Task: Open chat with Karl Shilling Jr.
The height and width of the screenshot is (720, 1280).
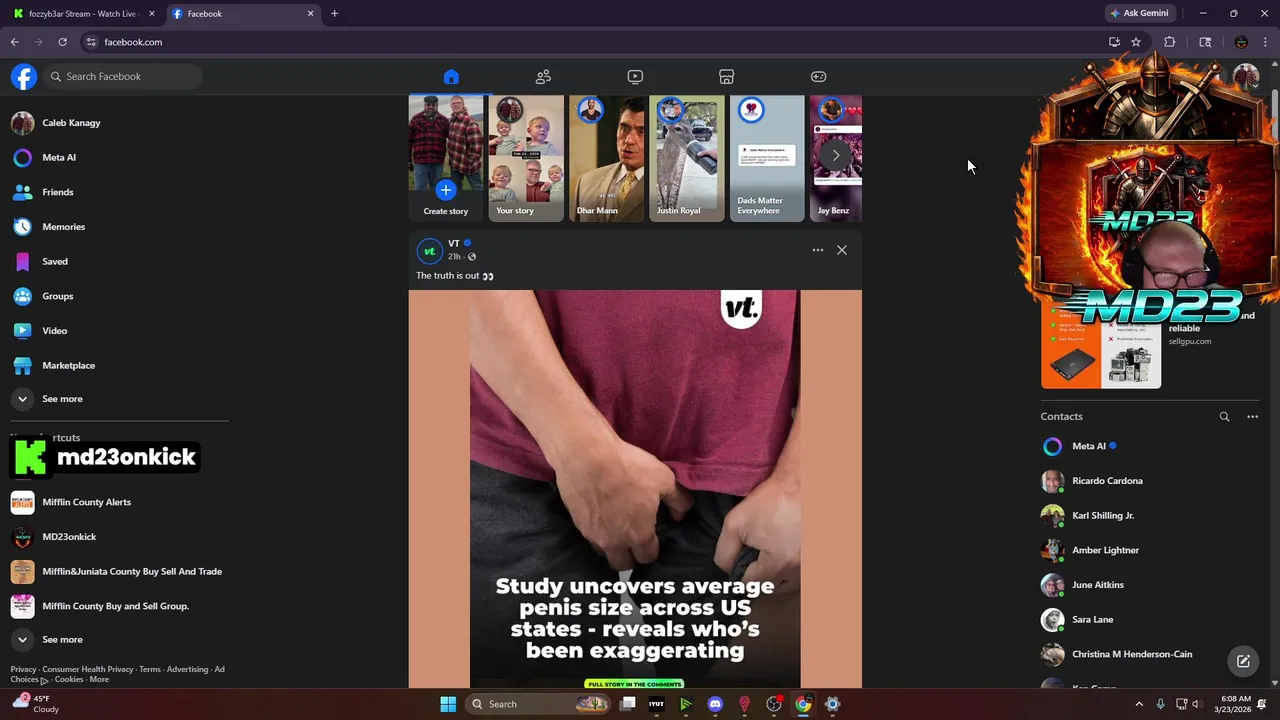Action: click(x=1150, y=516)
